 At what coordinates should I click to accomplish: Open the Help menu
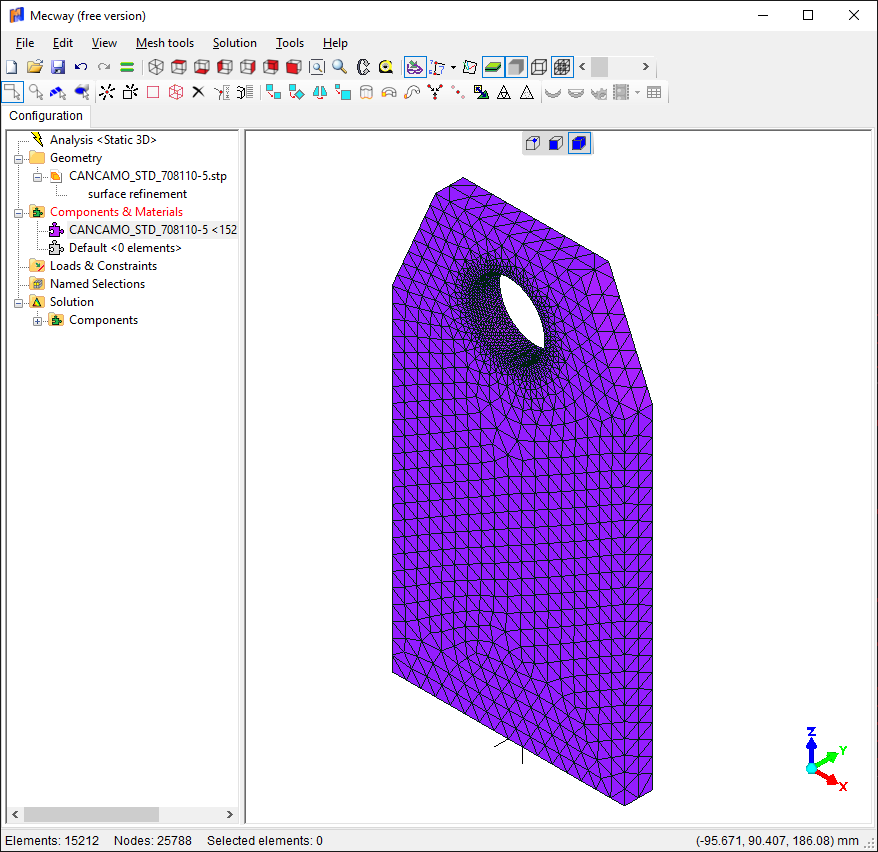pyautogui.click(x=335, y=43)
